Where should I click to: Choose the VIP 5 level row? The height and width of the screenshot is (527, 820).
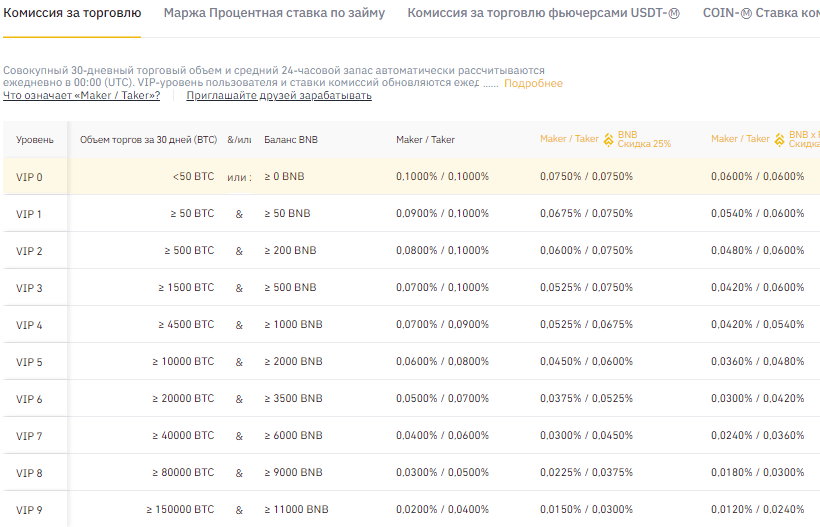click(412, 361)
